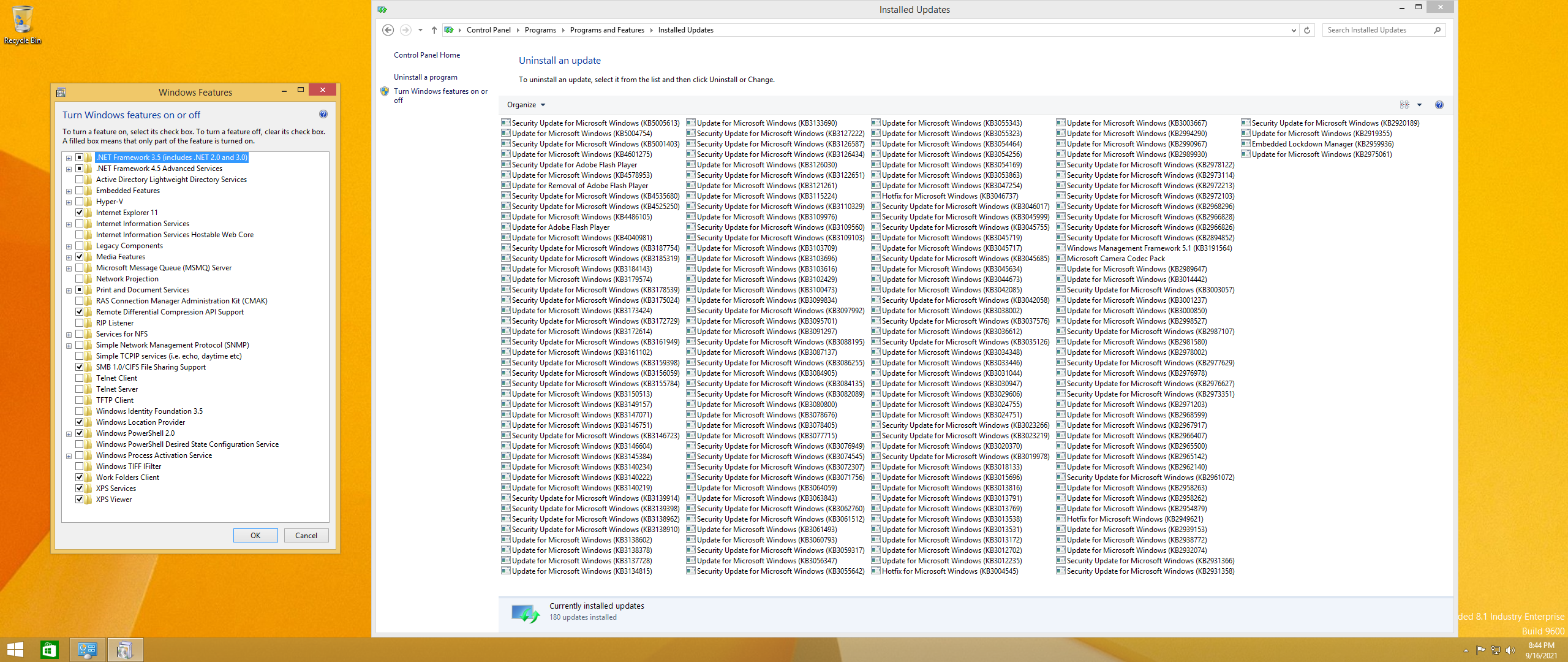The image size is (1568, 662).
Task: Open Uninstall a program link
Action: coord(426,77)
